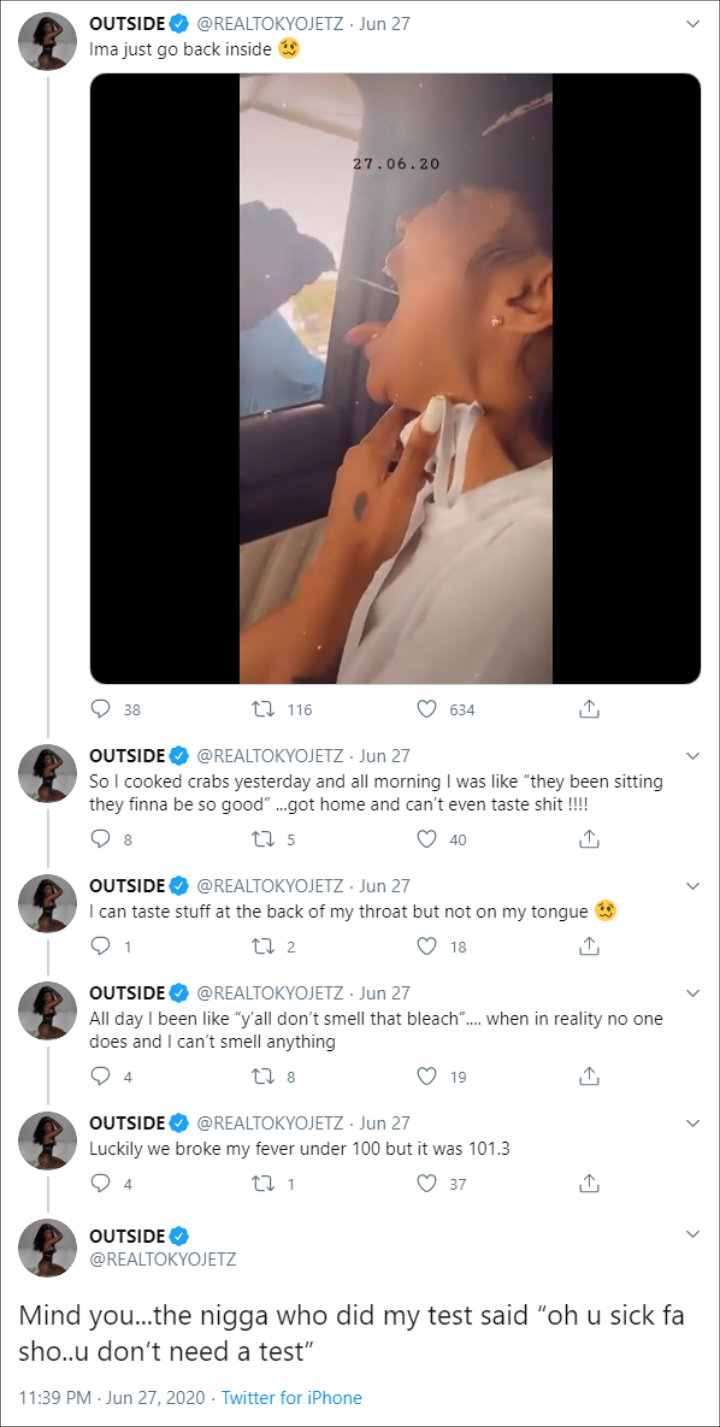This screenshot has height=1427, width=720.
Task: Retweet the taste at back of throat tweet
Action: [x=268, y=946]
